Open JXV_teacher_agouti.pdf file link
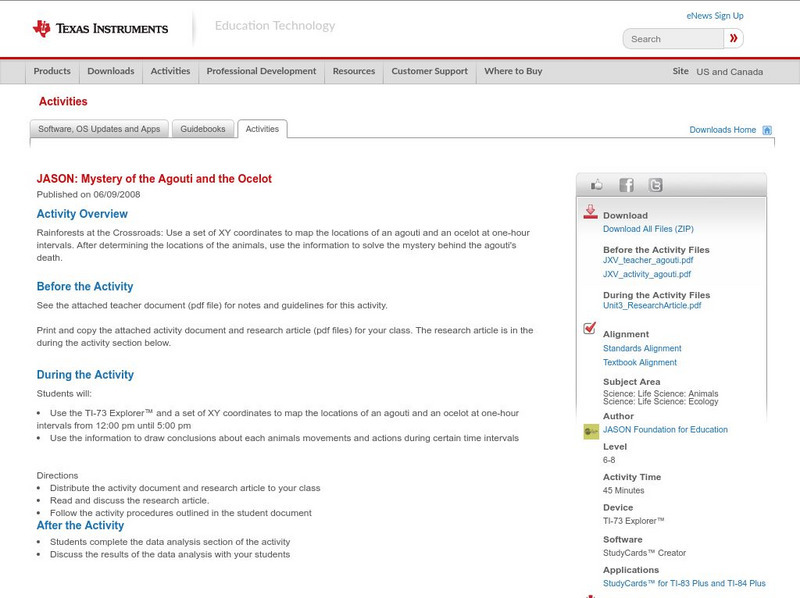Screen dimensions: 800x598 [648, 260]
